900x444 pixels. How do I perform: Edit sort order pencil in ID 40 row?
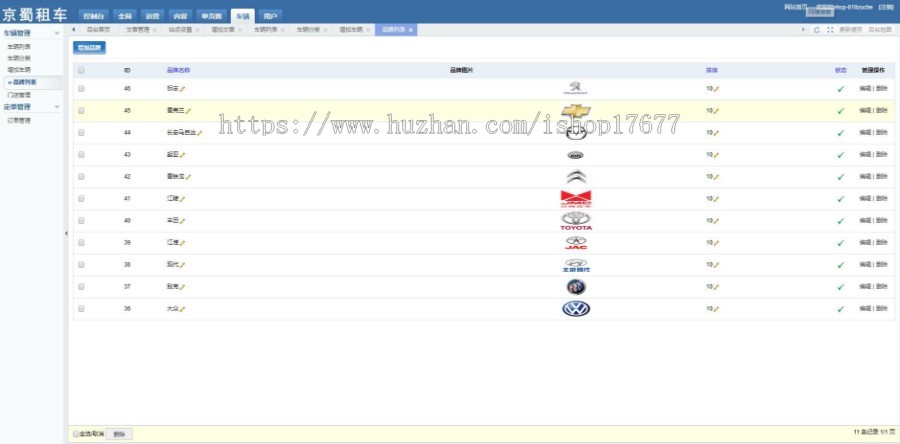pos(716,221)
